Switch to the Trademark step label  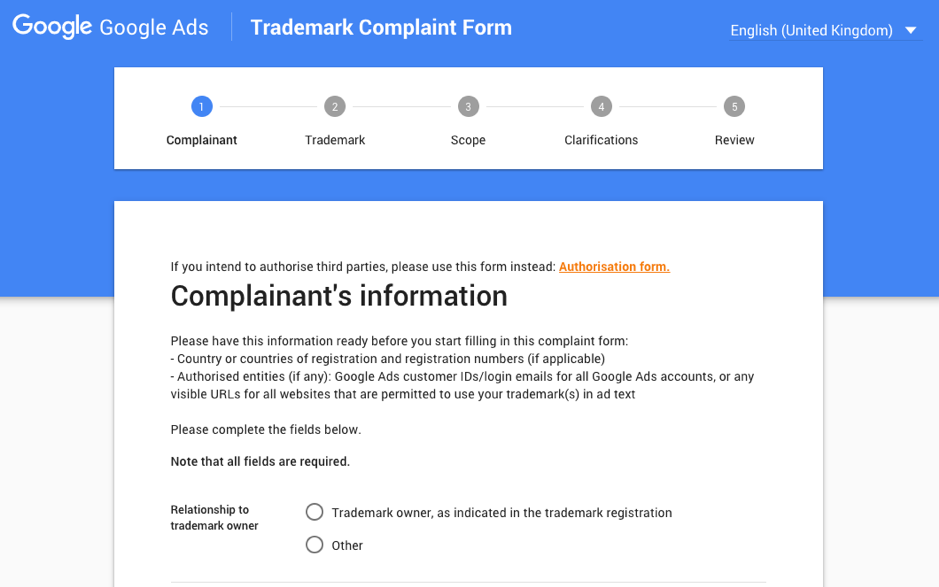point(335,140)
